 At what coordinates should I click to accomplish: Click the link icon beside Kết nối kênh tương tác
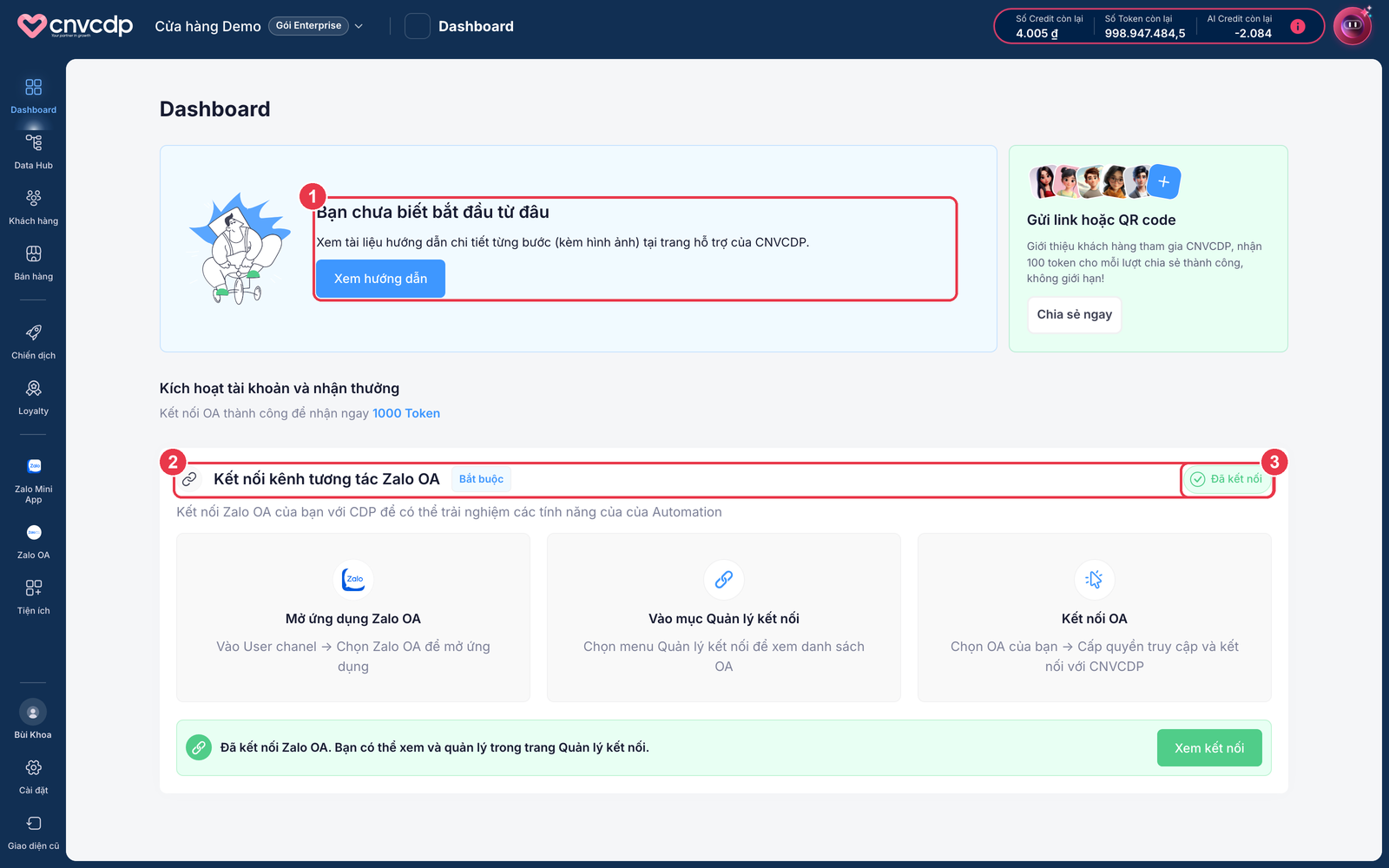tap(189, 479)
